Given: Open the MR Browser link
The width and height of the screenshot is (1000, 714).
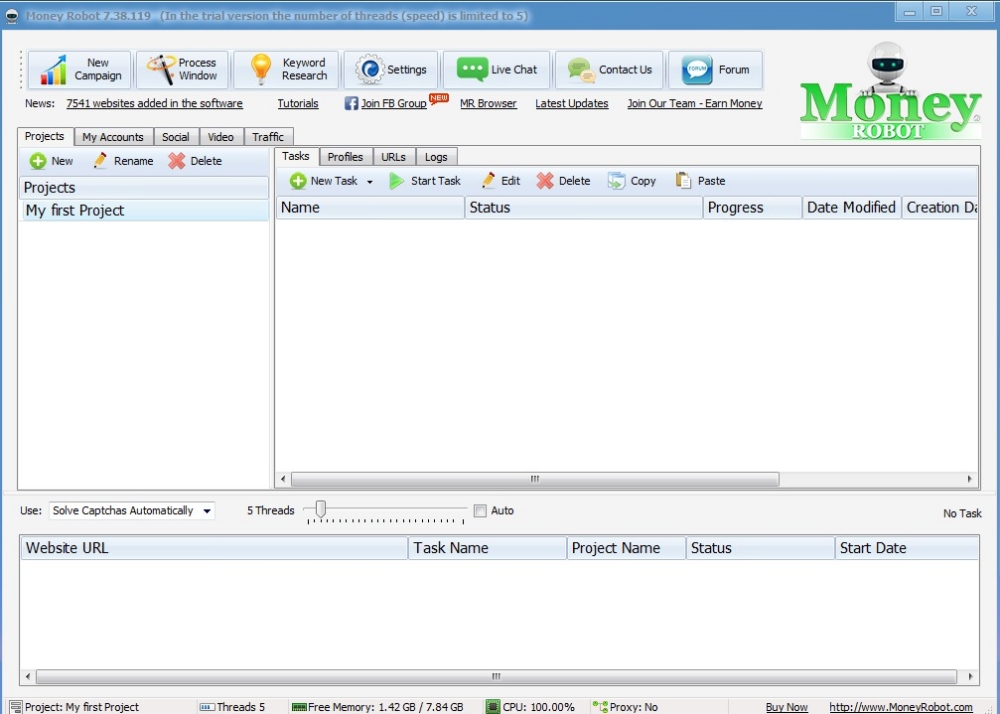Looking at the screenshot, I should click(488, 103).
